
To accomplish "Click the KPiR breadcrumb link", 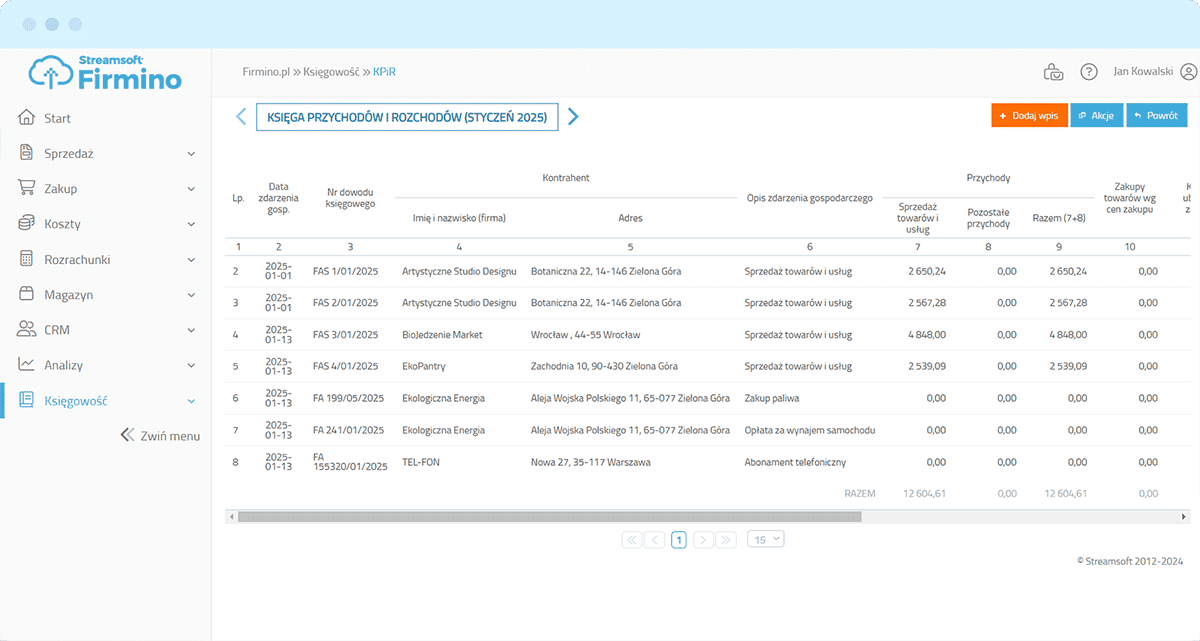I will click(384, 72).
